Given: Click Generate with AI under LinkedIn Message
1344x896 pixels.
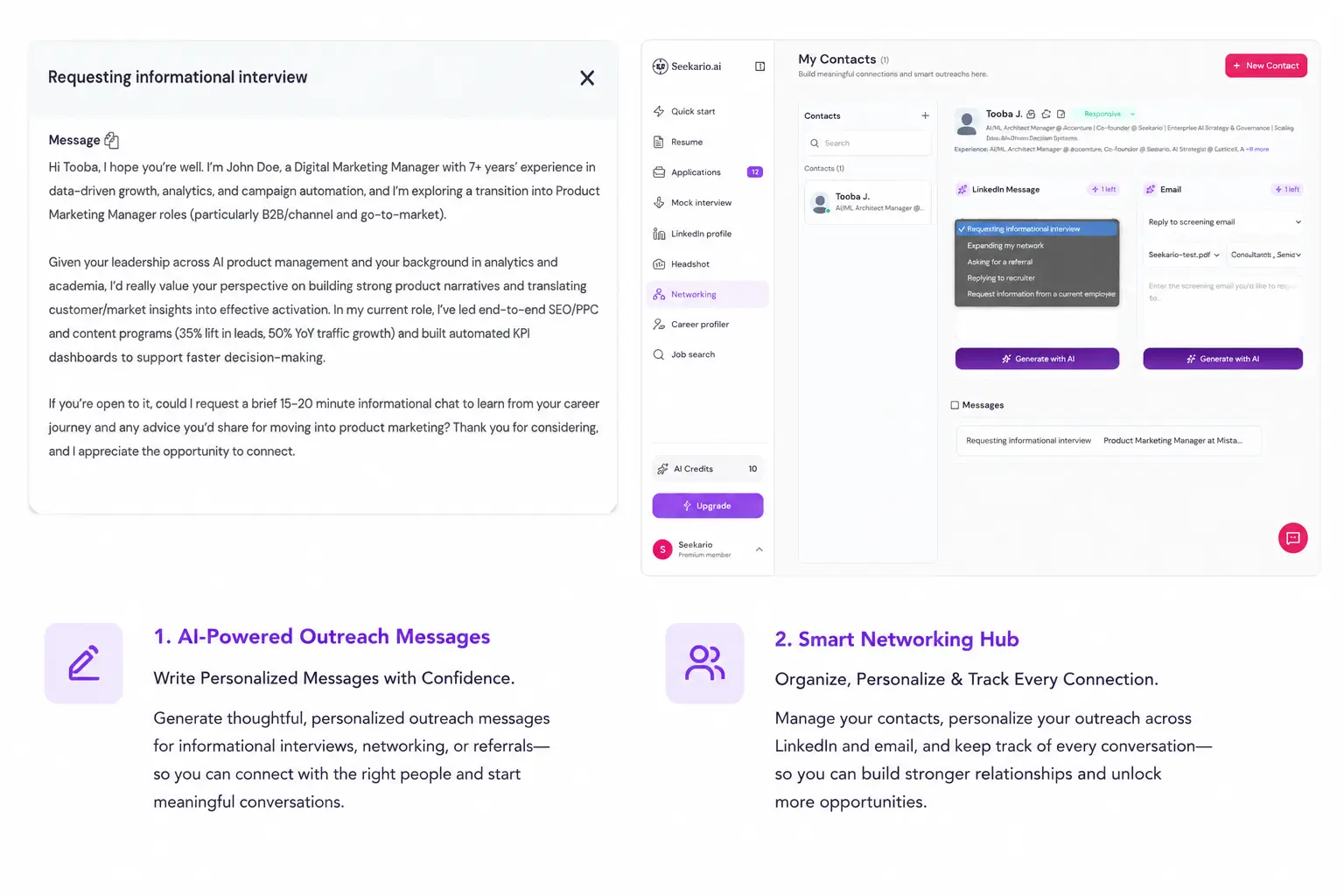Looking at the screenshot, I should click(1037, 359).
